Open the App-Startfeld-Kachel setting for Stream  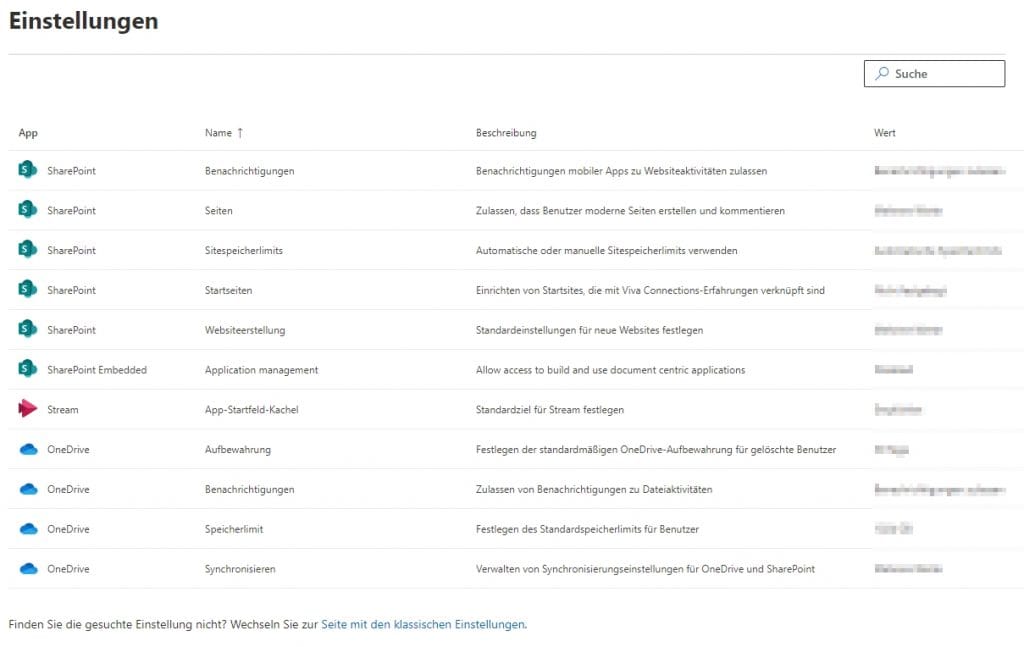[x=250, y=409]
